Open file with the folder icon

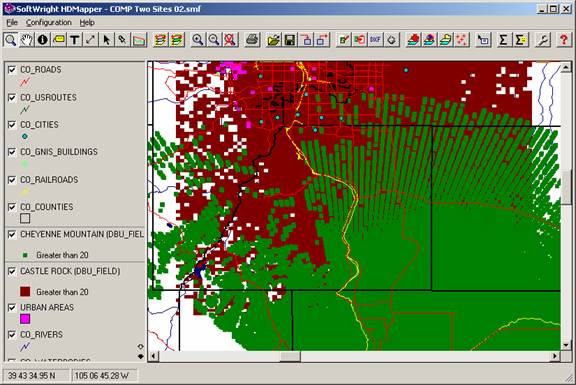[274, 39]
